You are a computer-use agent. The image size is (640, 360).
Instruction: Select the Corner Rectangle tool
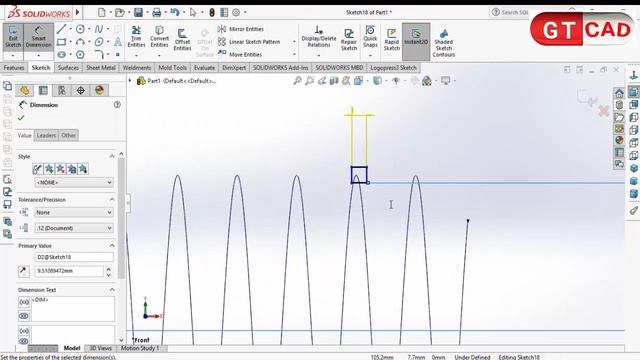[x=61, y=42]
